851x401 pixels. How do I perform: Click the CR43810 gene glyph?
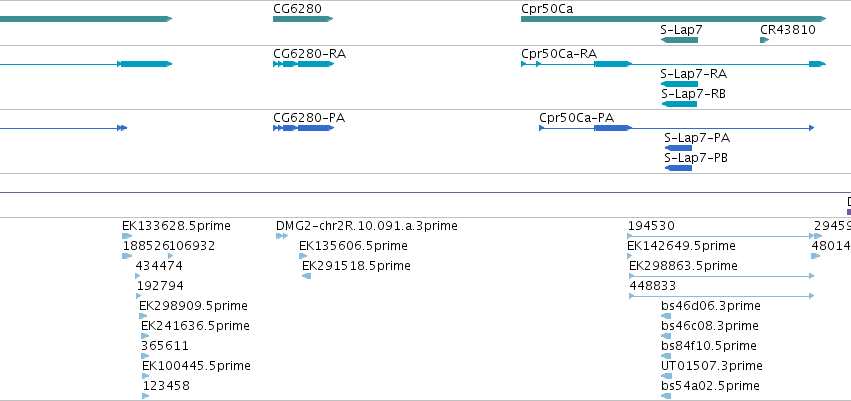tap(765, 40)
